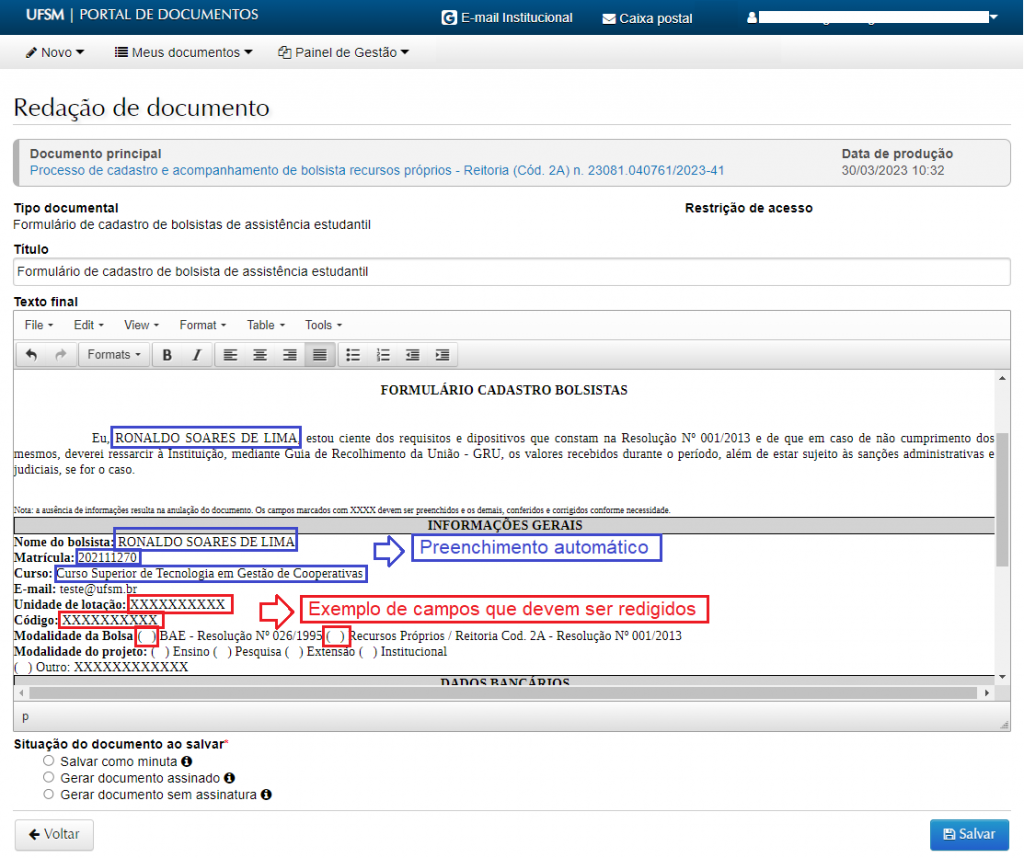This screenshot has width=1024, height=858.
Task: Open the editor's Edit menu
Action: click(88, 325)
